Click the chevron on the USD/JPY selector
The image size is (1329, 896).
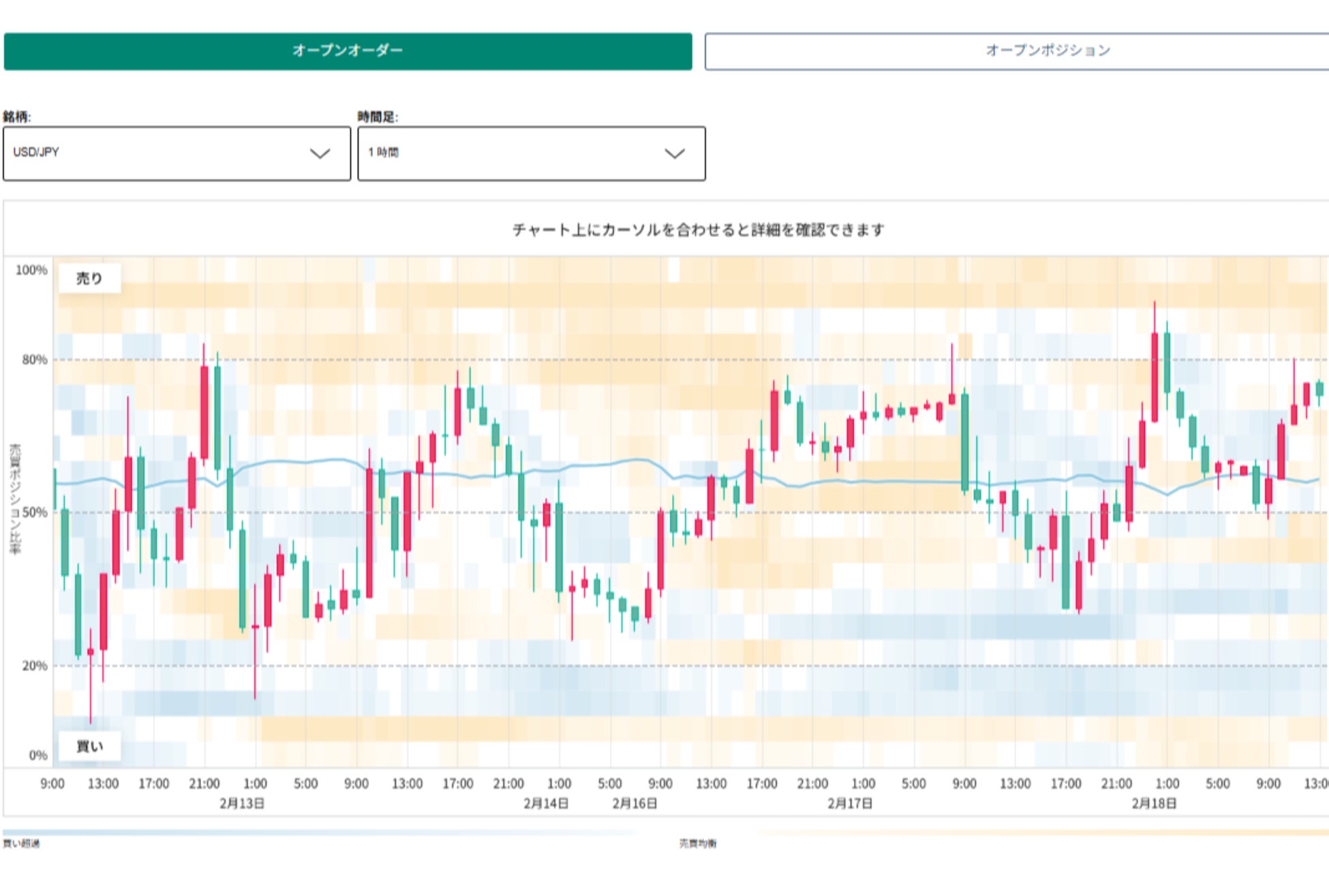coord(318,154)
